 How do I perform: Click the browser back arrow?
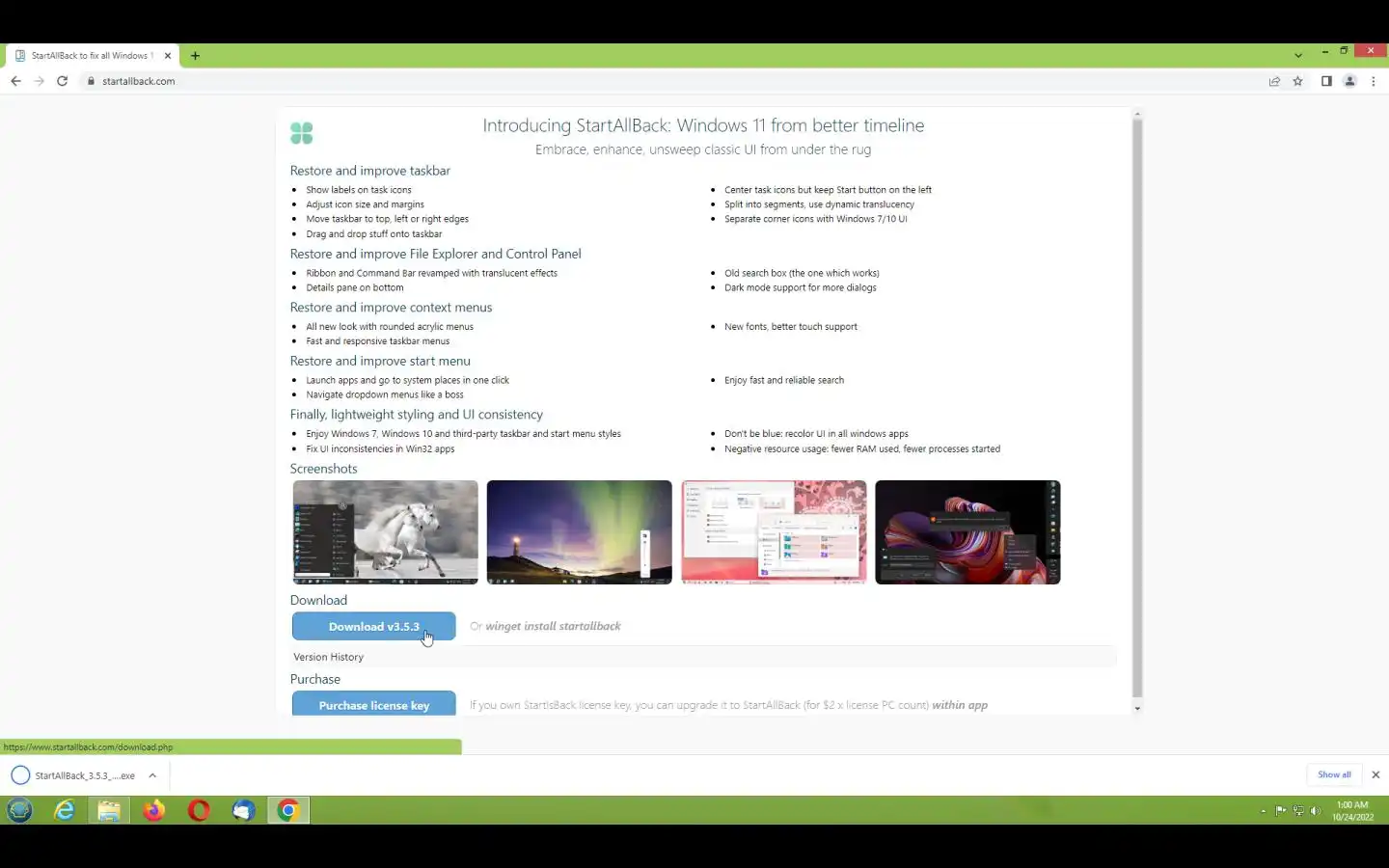[x=15, y=81]
